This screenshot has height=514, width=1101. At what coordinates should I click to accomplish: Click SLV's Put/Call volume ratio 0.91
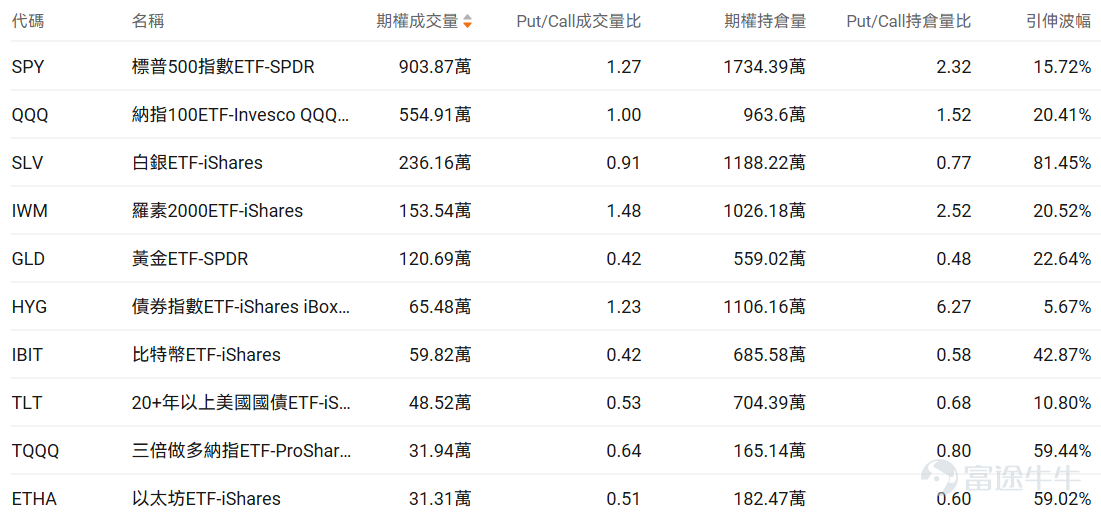pyautogui.click(x=625, y=163)
